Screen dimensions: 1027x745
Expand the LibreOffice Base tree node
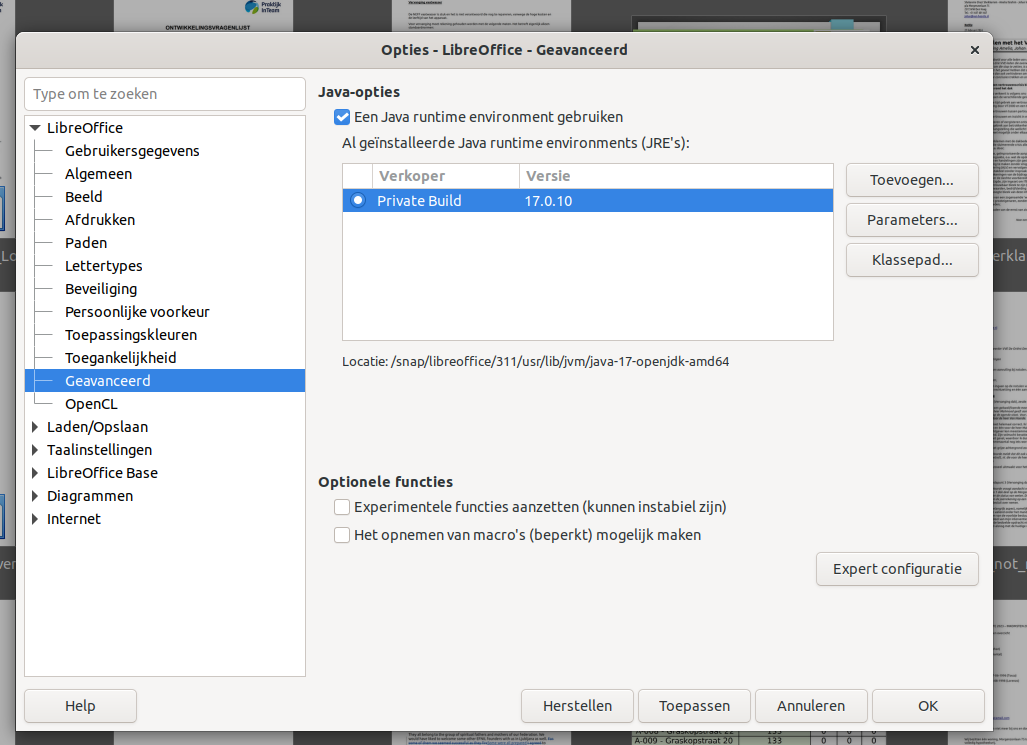tap(36, 473)
